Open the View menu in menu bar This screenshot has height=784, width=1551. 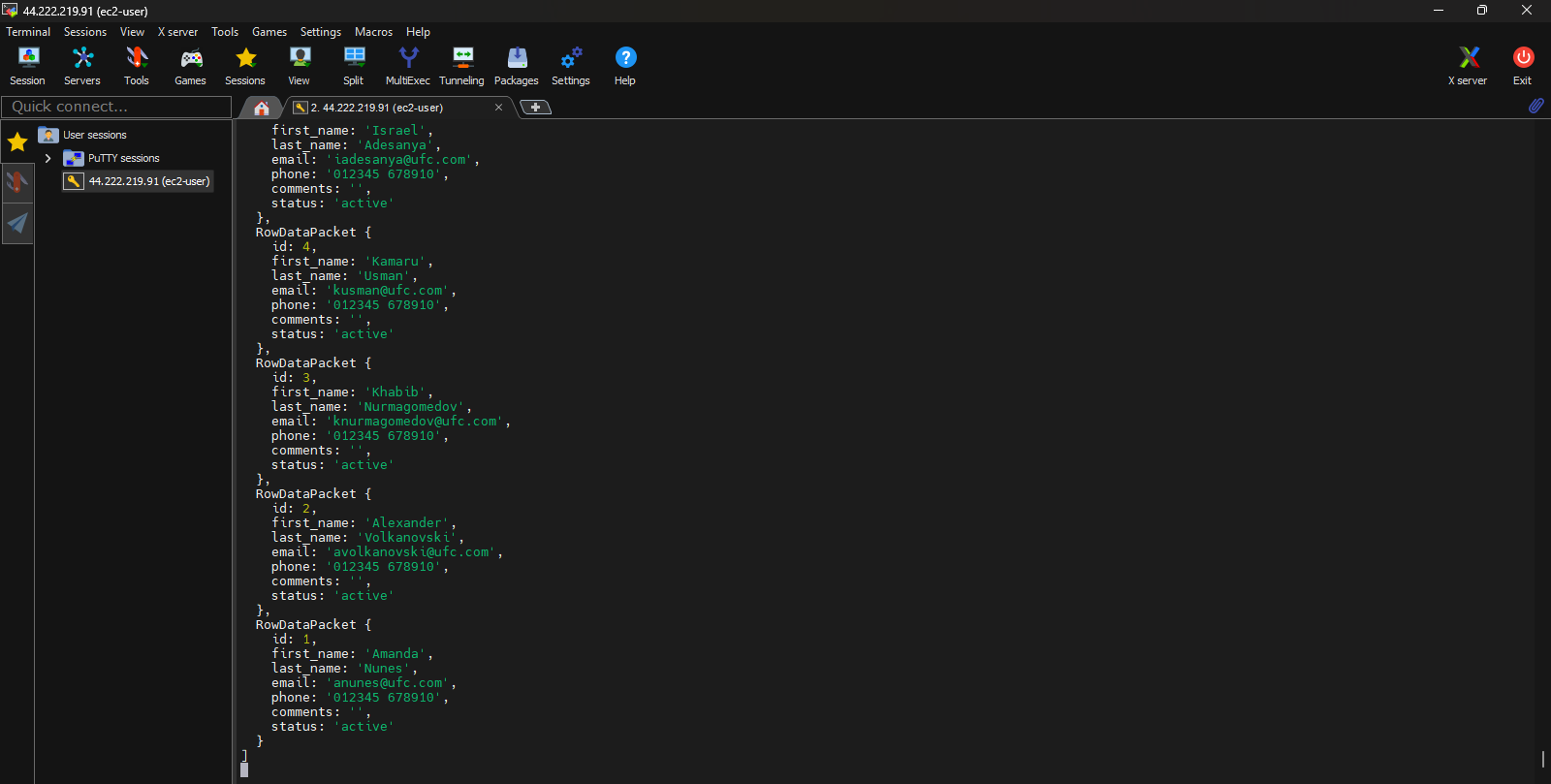pyautogui.click(x=132, y=32)
